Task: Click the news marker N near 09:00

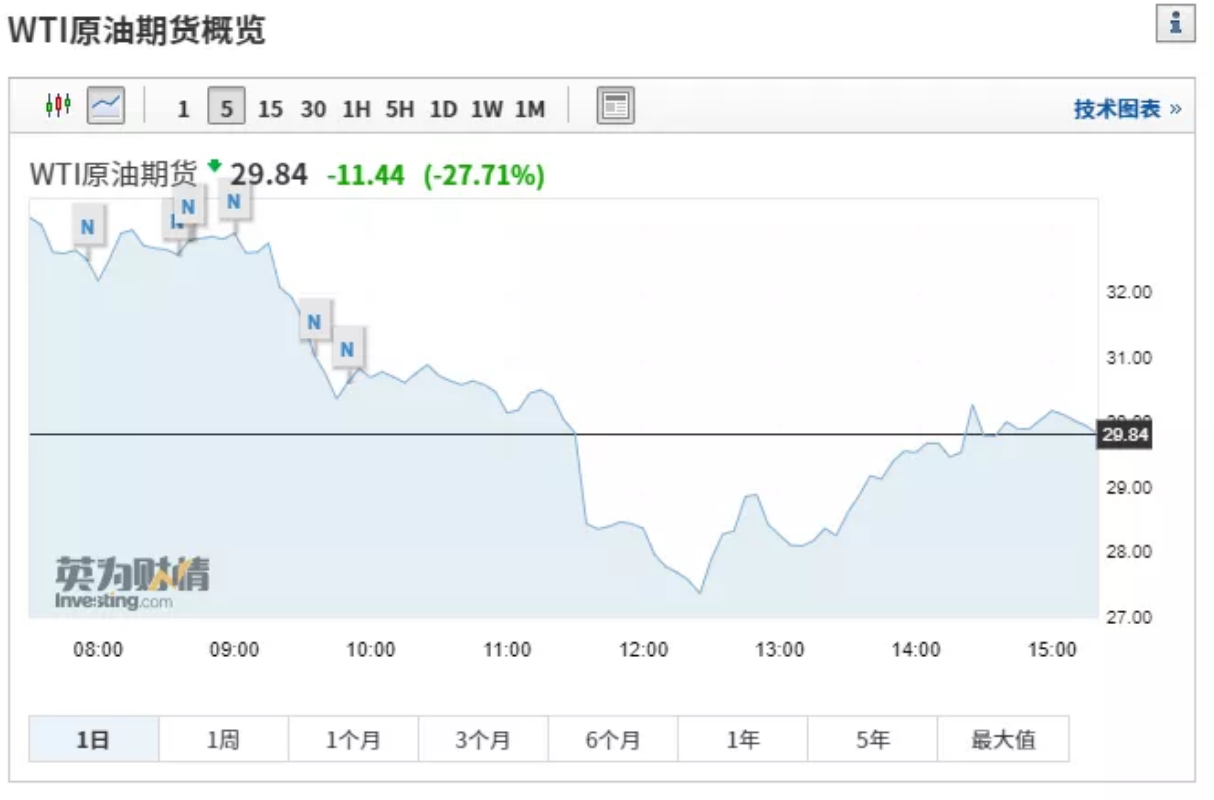Action: pos(233,202)
